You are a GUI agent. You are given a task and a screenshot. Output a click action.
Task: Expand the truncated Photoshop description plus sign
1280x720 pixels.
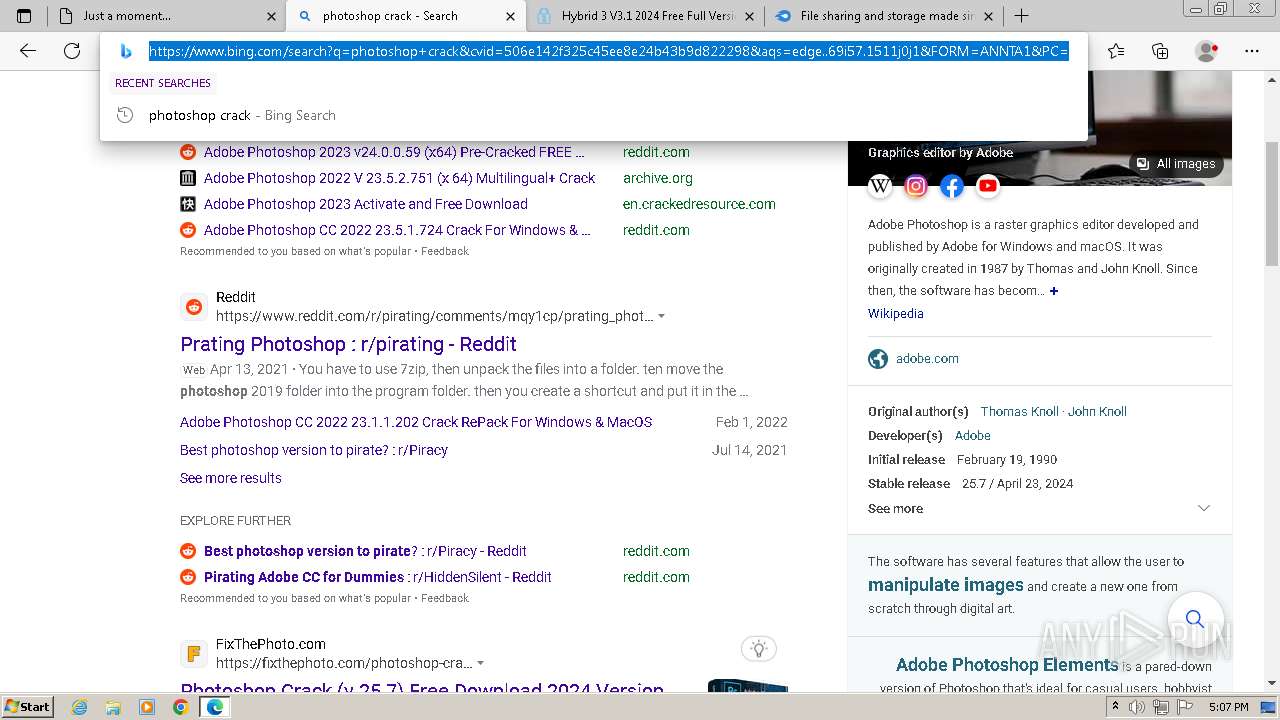point(1054,291)
